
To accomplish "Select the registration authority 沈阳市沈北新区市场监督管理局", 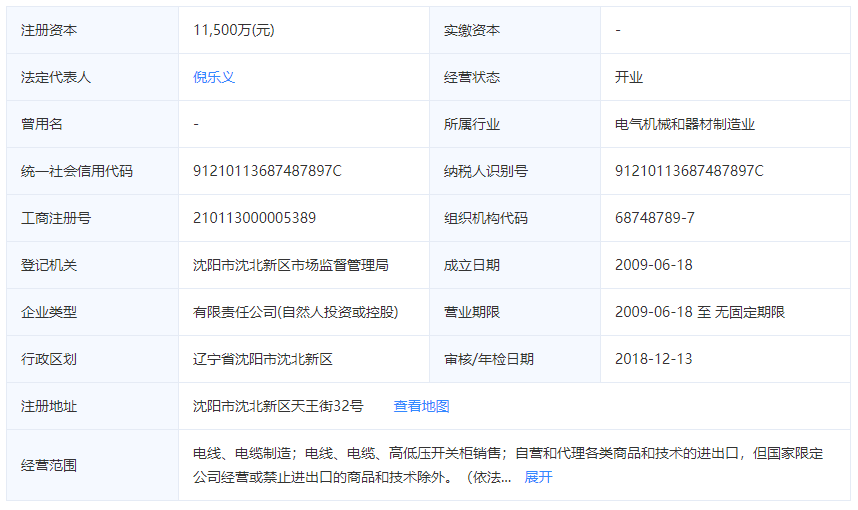I will tap(290, 265).
